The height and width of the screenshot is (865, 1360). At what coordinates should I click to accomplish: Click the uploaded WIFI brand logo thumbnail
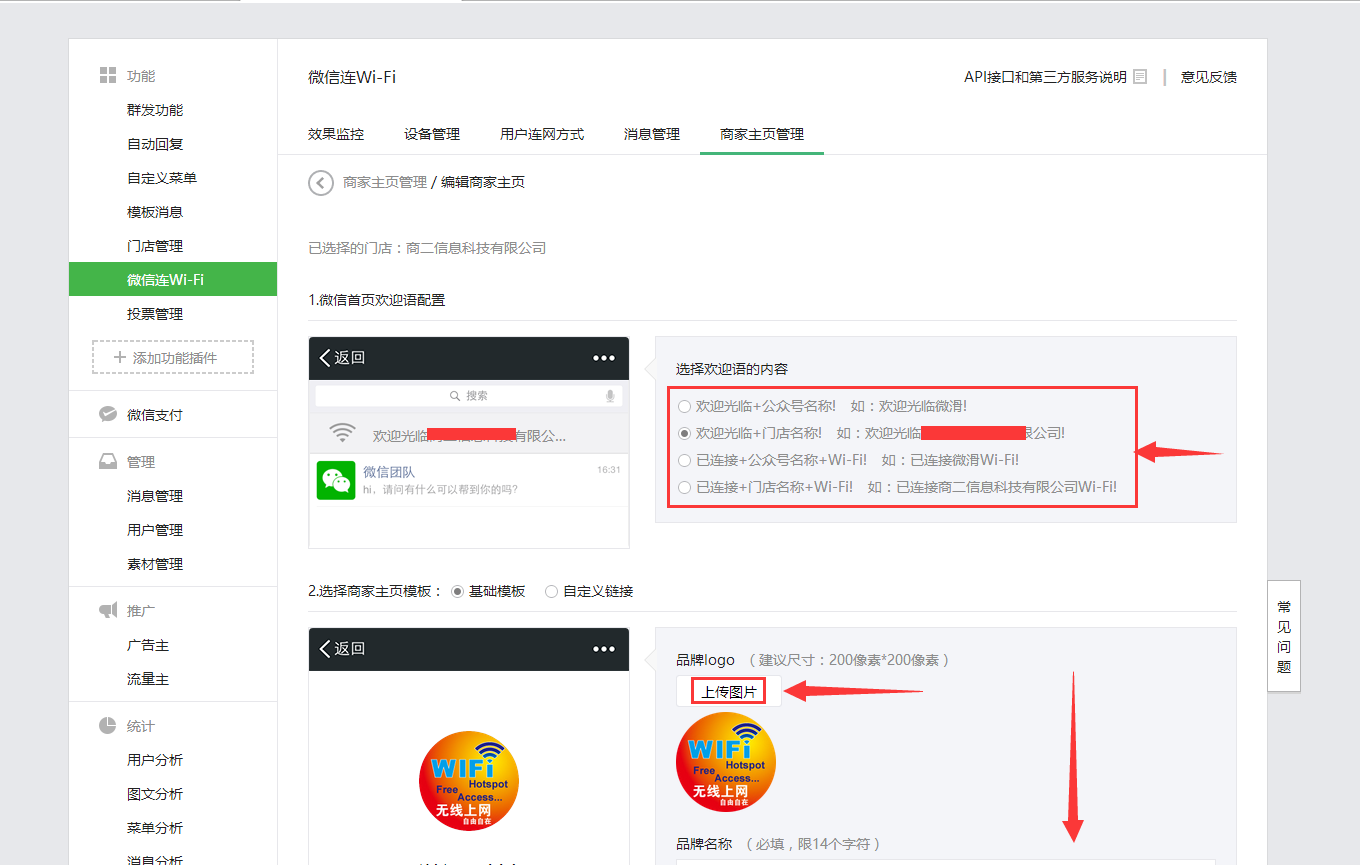tap(726, 761)
